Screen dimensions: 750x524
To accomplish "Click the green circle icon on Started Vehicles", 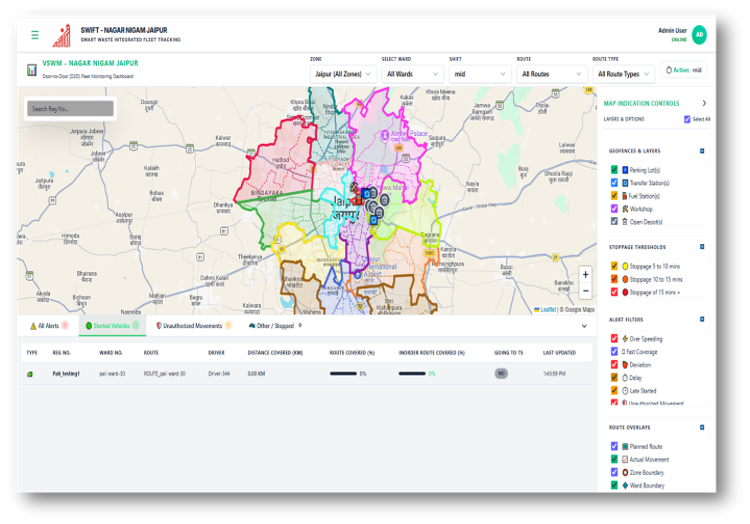I will 88,326.
